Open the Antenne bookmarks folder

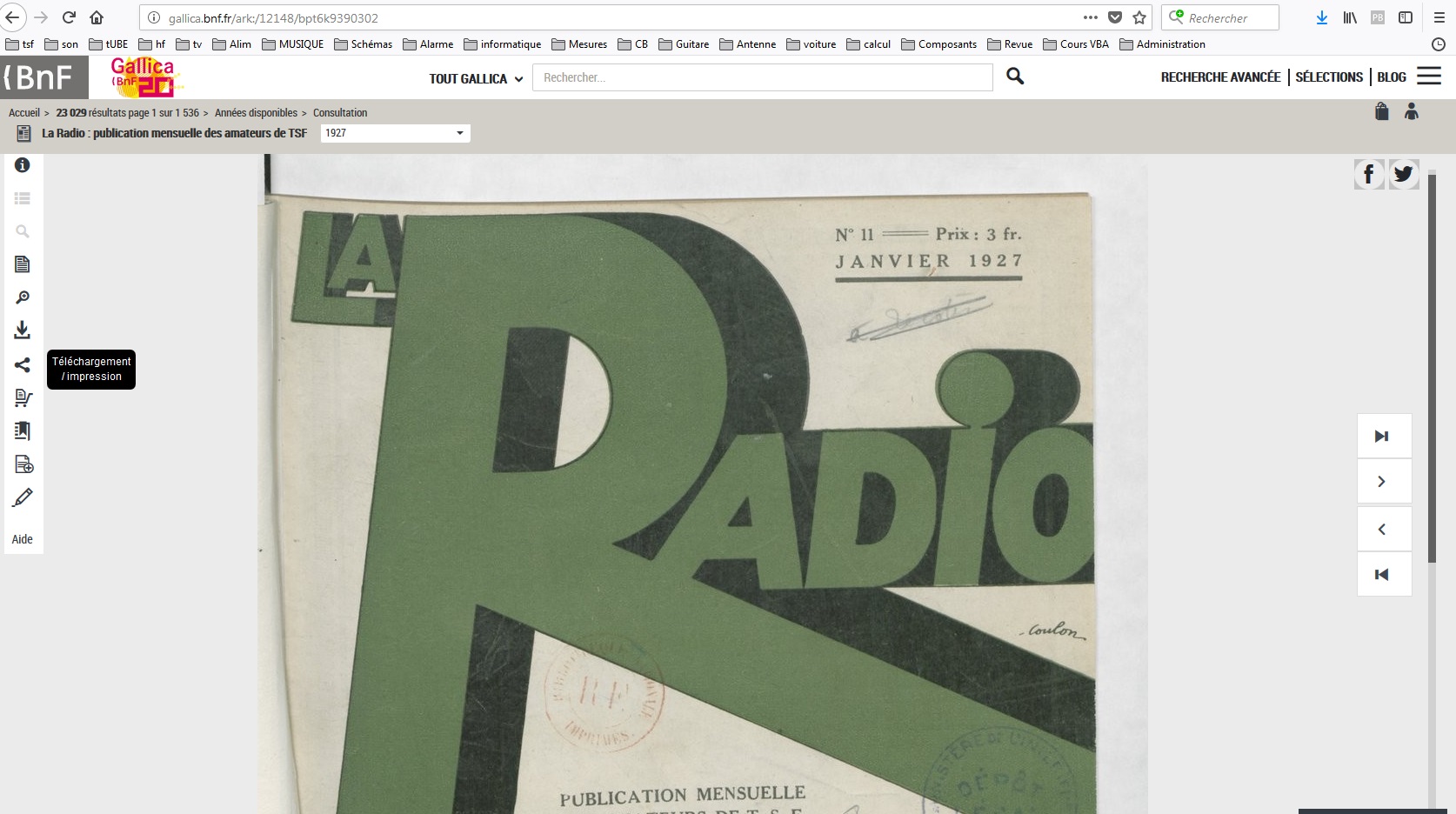(x=748, y=44)
